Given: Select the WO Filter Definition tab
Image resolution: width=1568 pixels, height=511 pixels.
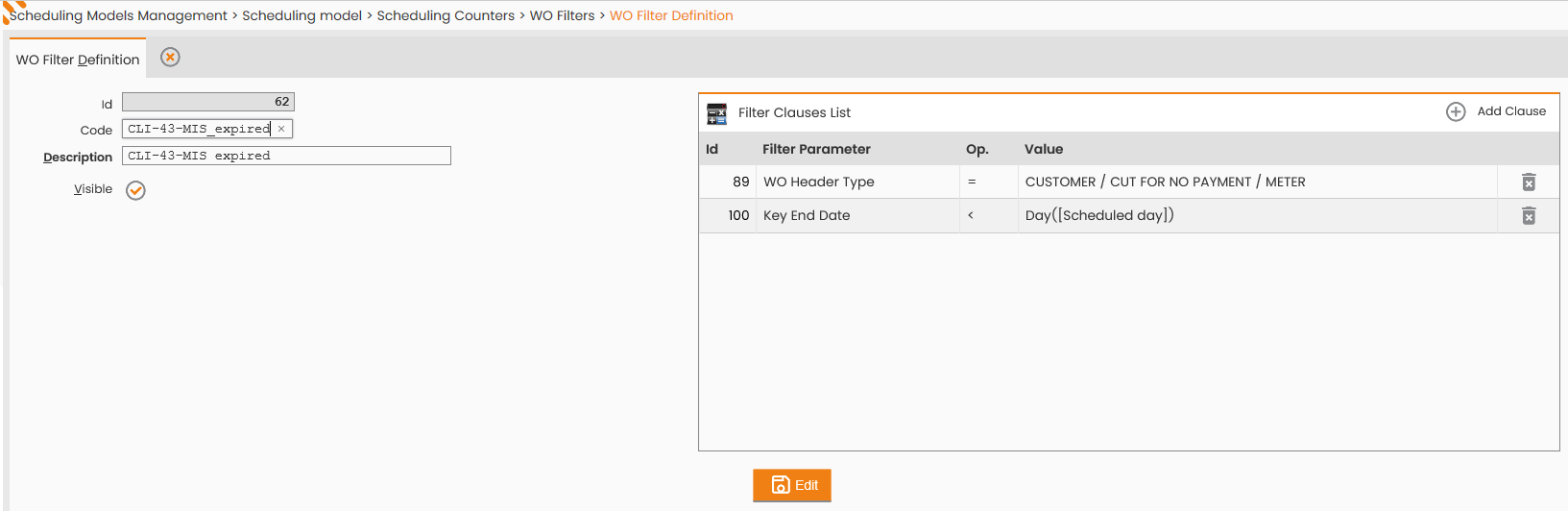Looking at the screenshot, I should pyautogui.click(x=78, y=60).
